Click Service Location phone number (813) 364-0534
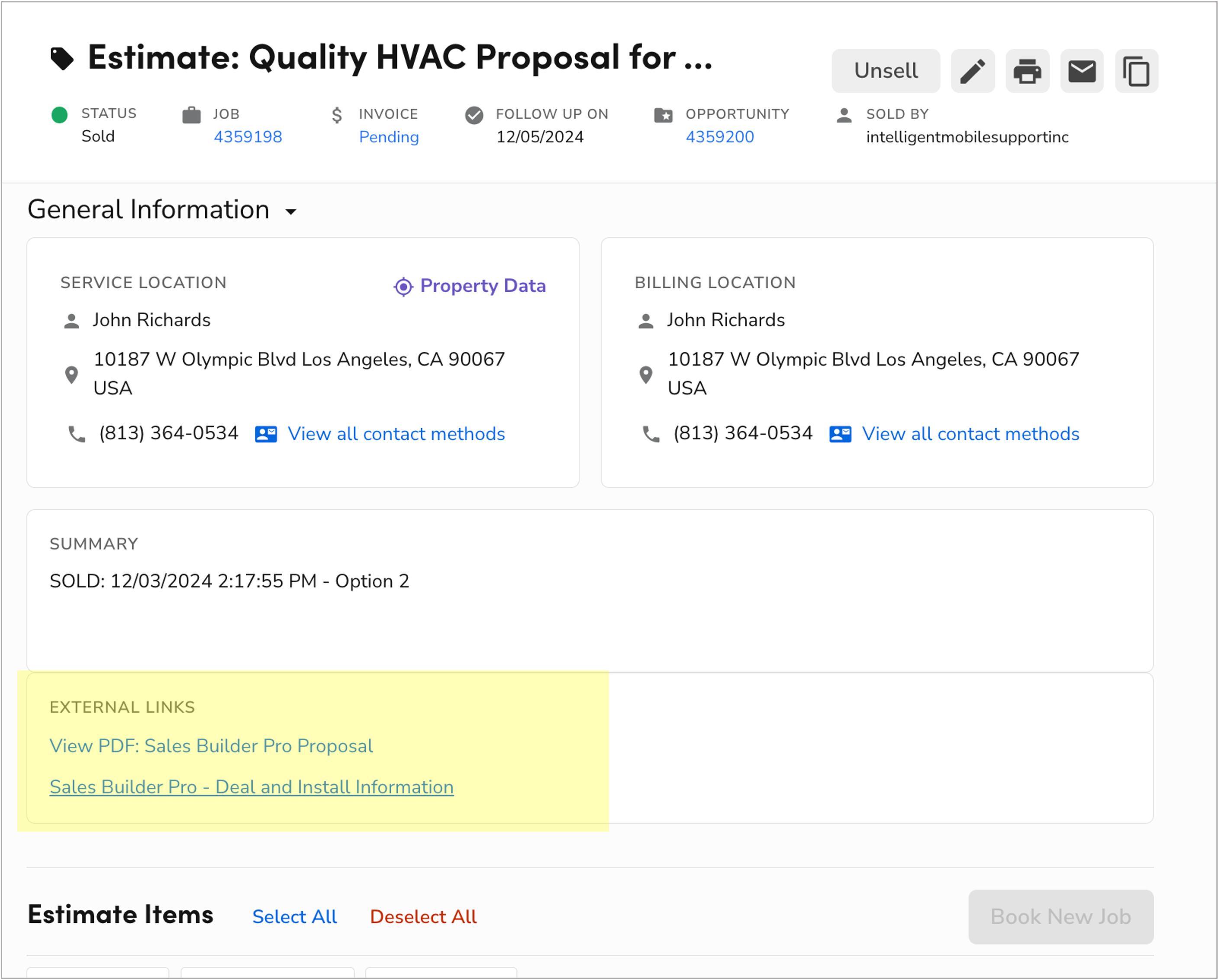 [x=168, y=433]
